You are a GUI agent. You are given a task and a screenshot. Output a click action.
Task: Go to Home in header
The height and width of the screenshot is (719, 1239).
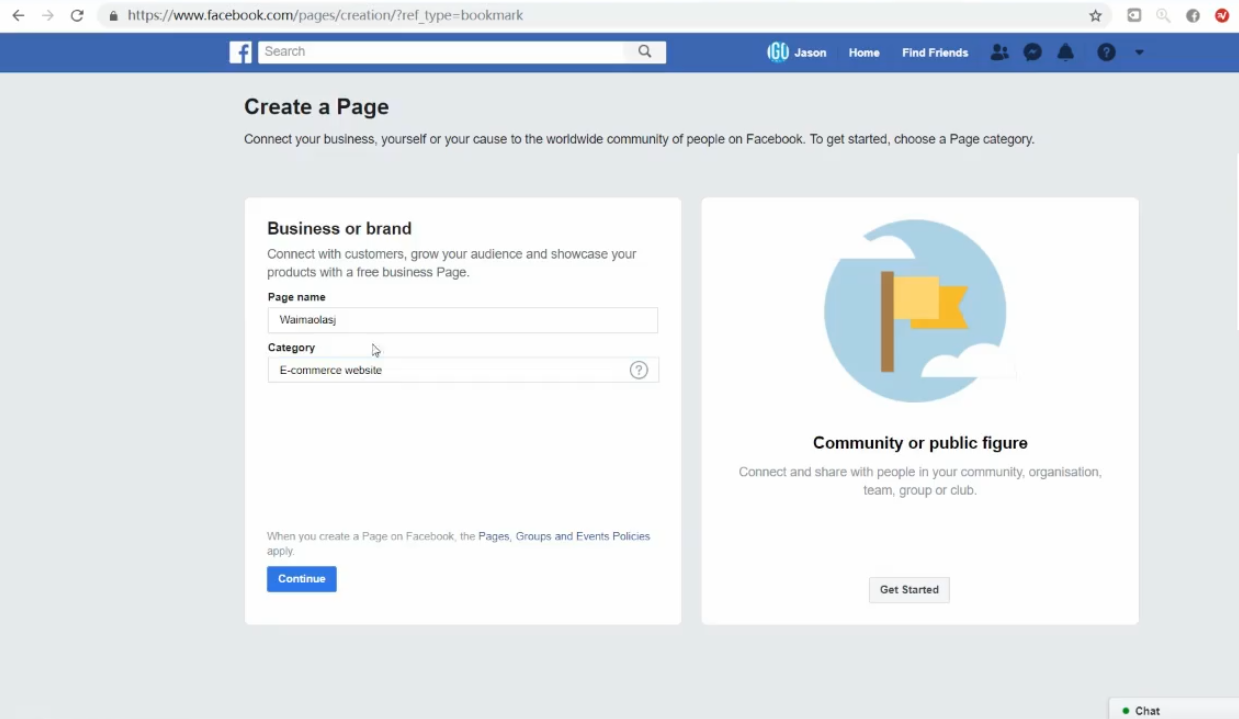[864, 53]
